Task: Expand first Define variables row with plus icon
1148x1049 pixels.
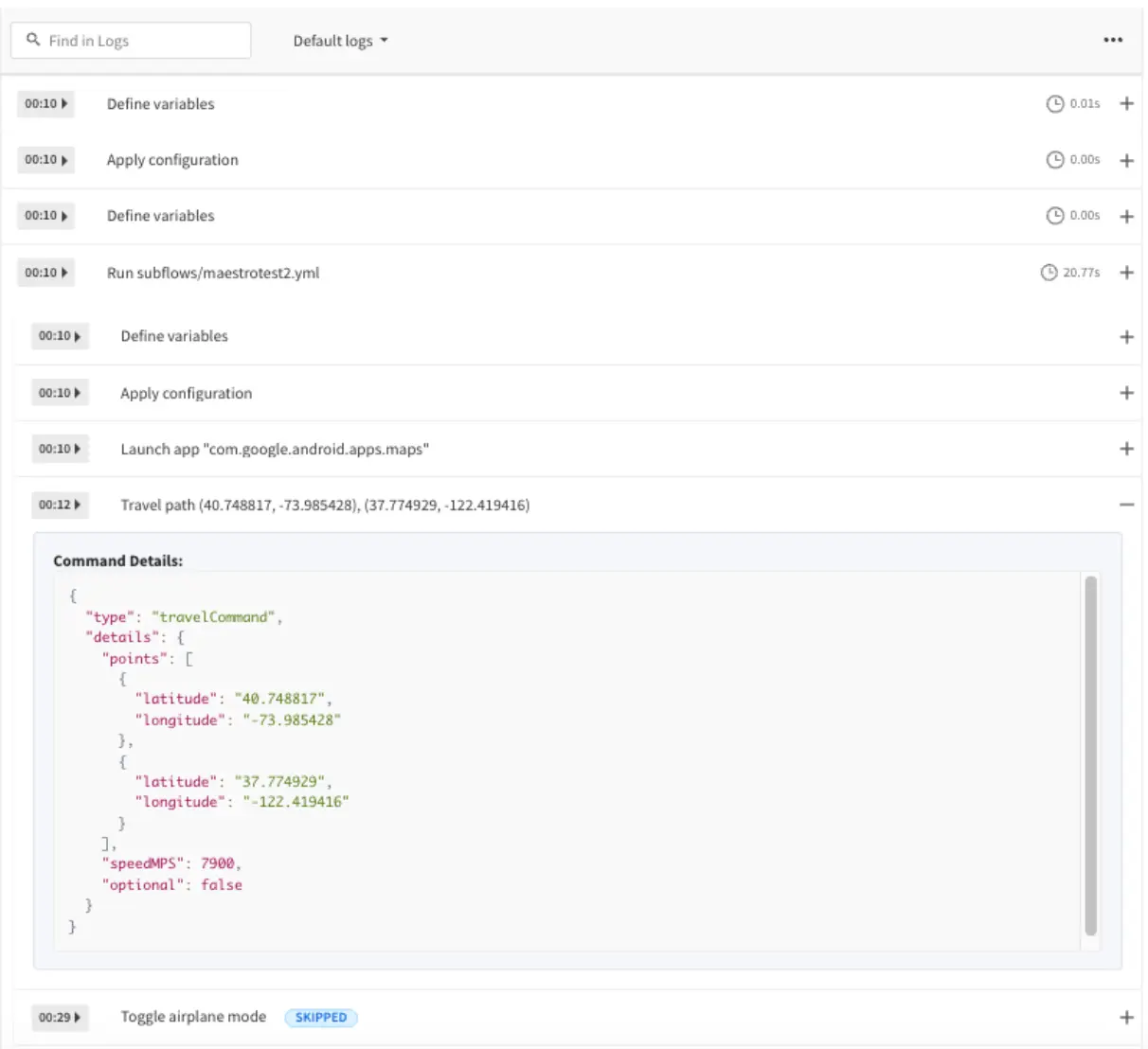Action: (x=1126, y=104)
